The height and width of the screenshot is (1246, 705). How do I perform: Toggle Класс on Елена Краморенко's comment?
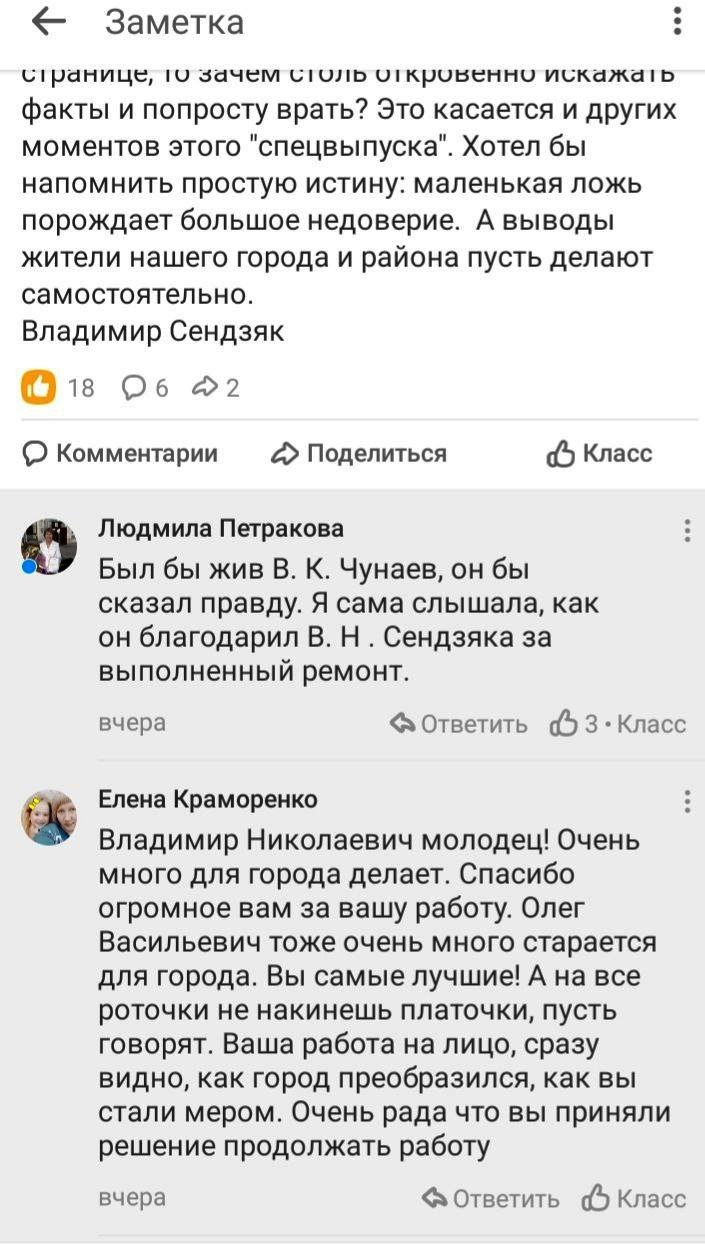[x=634, y=1198]
